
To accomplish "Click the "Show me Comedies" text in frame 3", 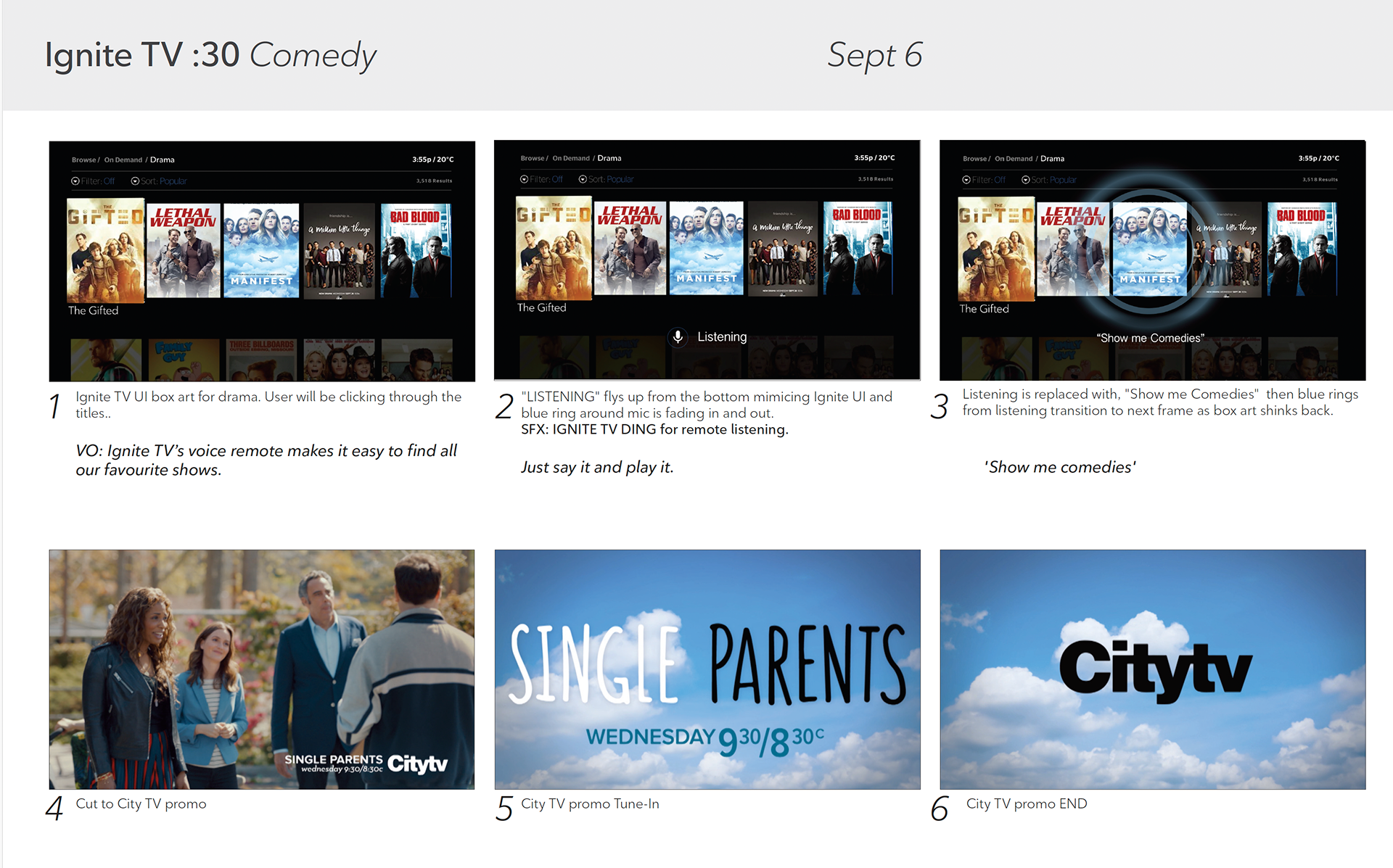I will pos(1151,339).
